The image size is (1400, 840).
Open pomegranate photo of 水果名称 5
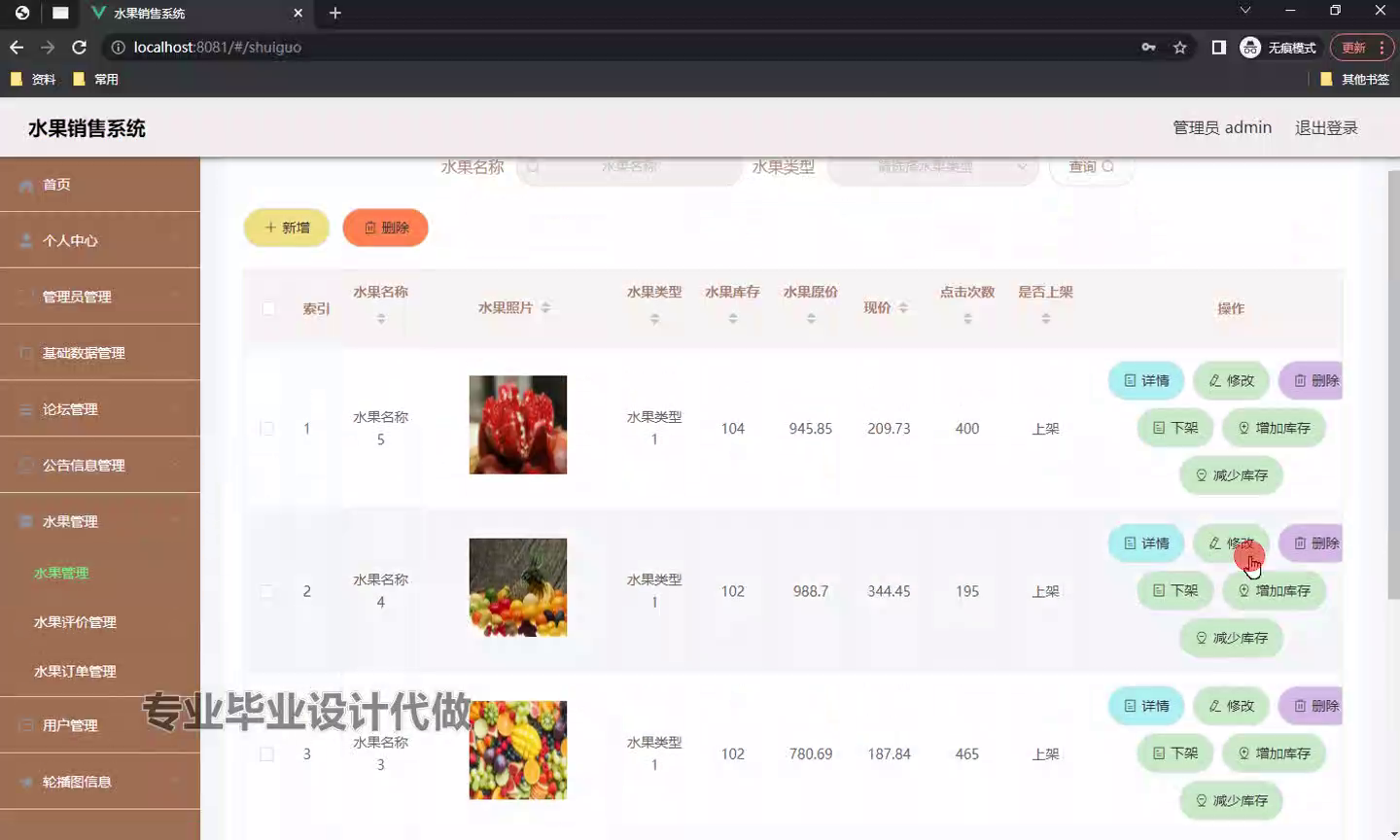point(518,425)
